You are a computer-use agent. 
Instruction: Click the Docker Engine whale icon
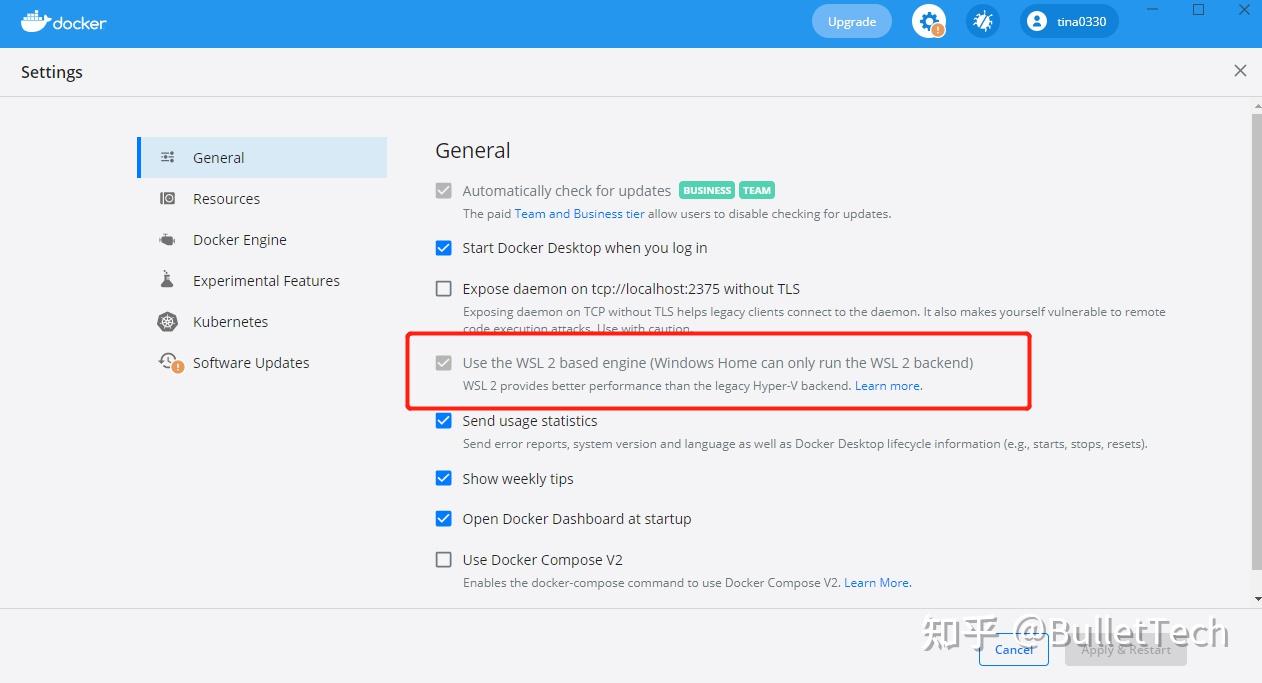[x=167, y=239]
